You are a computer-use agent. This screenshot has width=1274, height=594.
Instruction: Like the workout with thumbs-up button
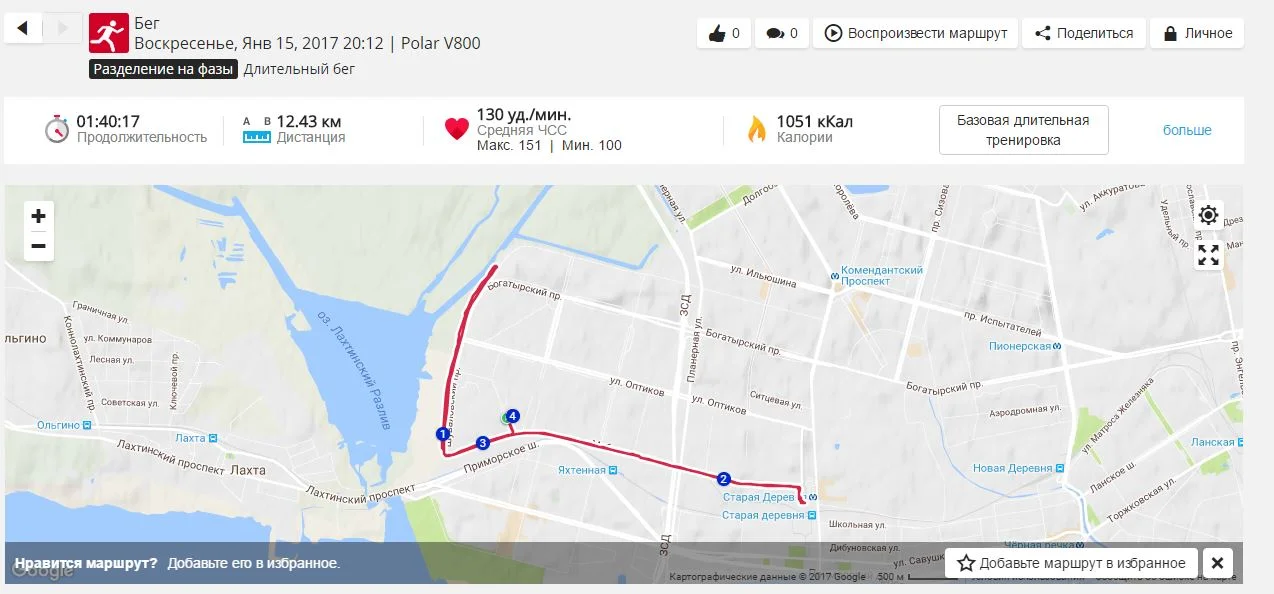724,33
